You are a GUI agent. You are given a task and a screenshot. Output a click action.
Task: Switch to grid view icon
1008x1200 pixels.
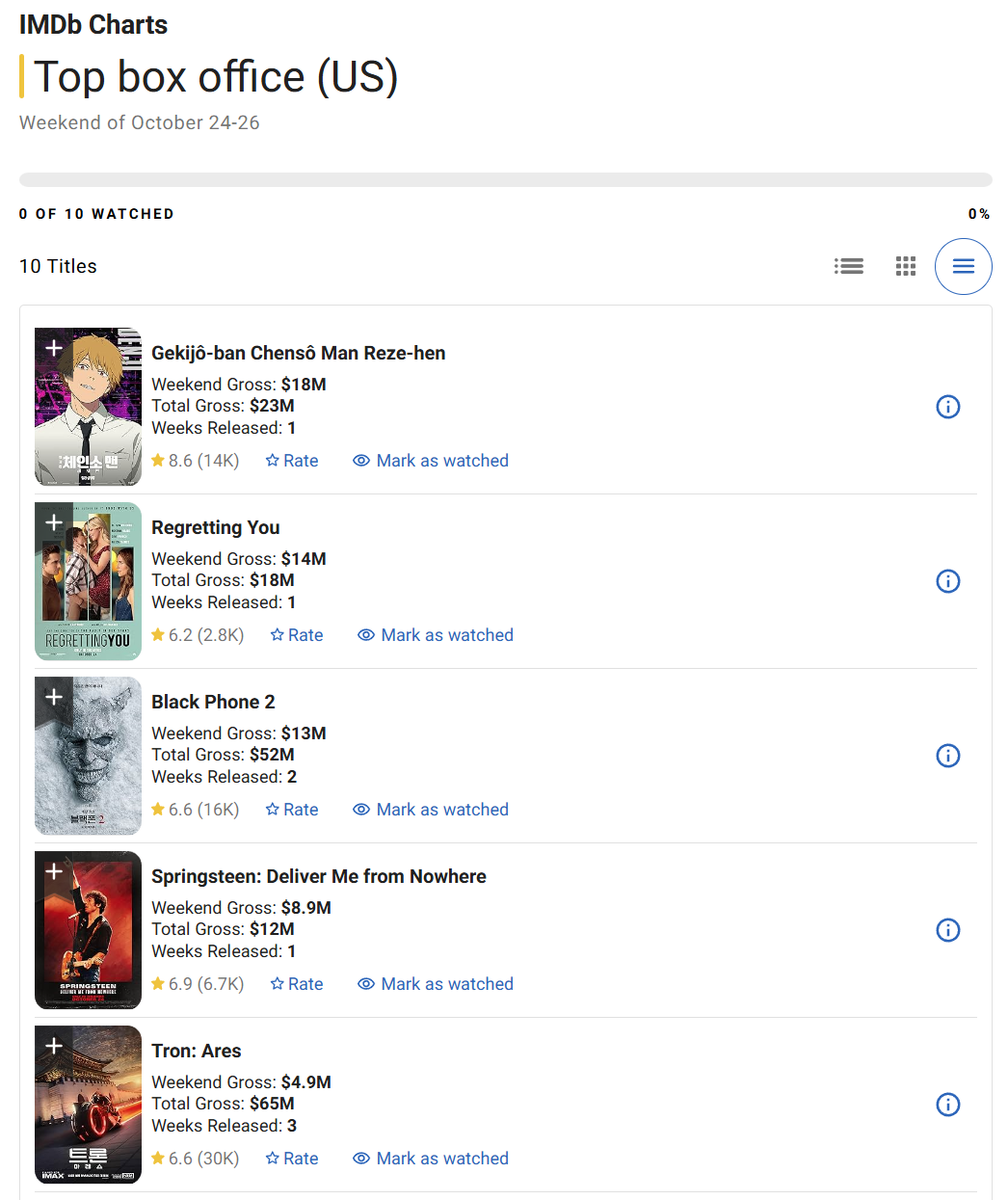(906, 266)
